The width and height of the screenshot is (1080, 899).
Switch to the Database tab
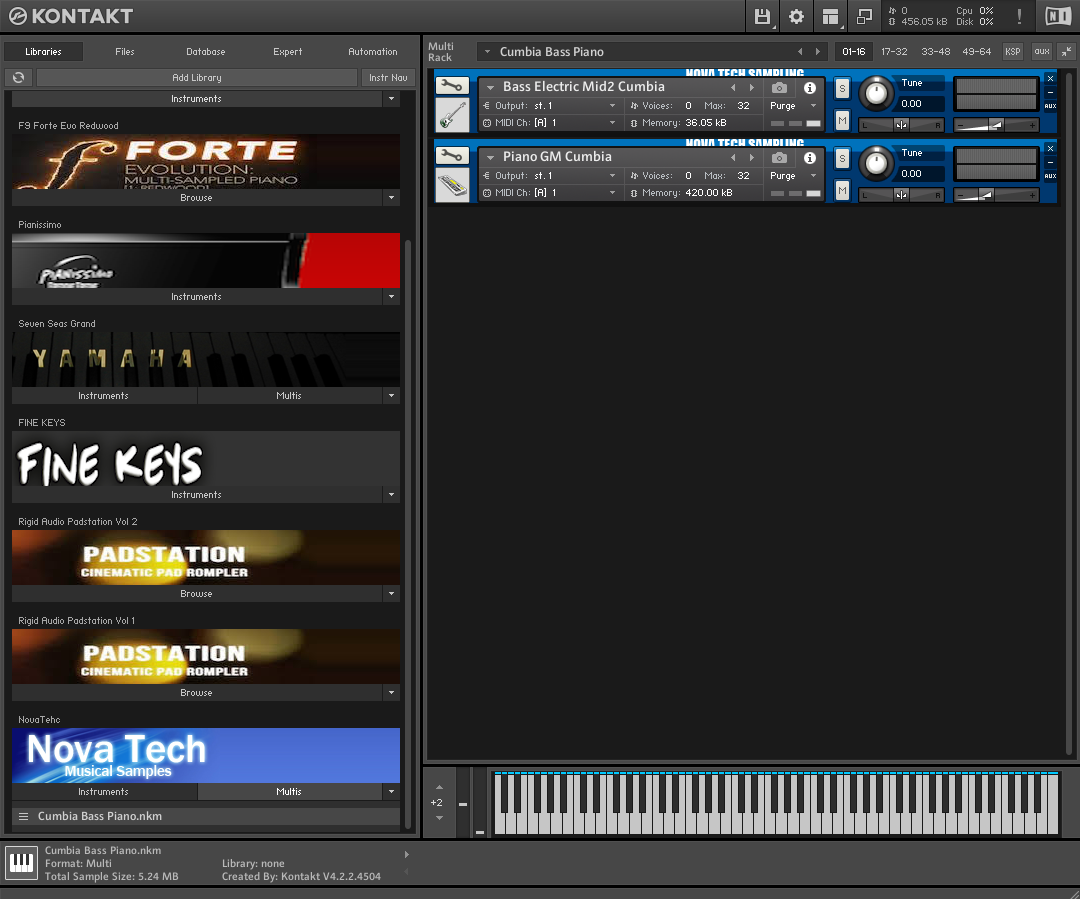coord(205,52)
